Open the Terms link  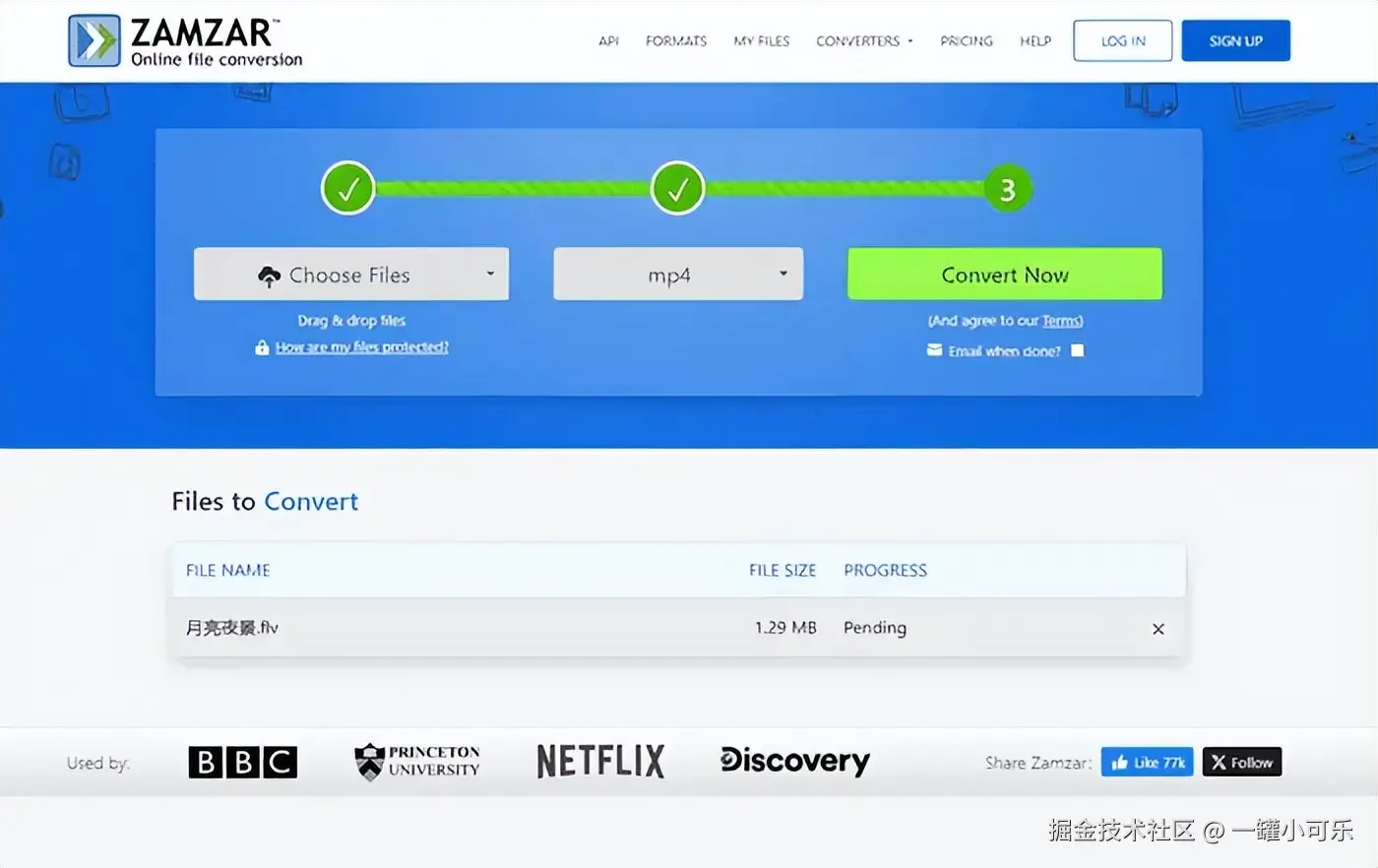pos(1062,321)
